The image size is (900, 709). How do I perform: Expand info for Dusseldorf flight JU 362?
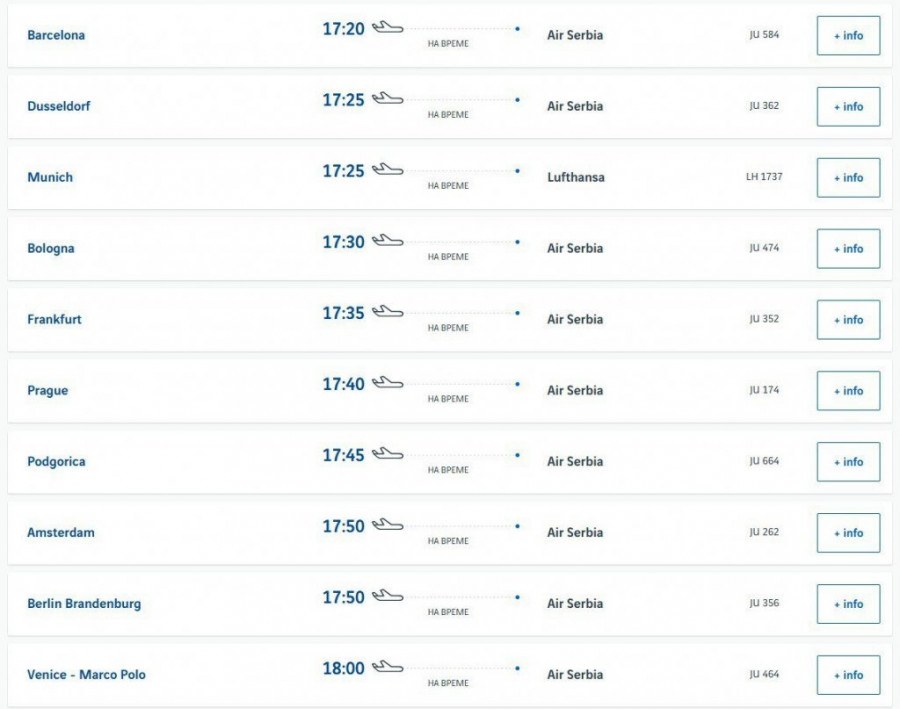(848, 107)
